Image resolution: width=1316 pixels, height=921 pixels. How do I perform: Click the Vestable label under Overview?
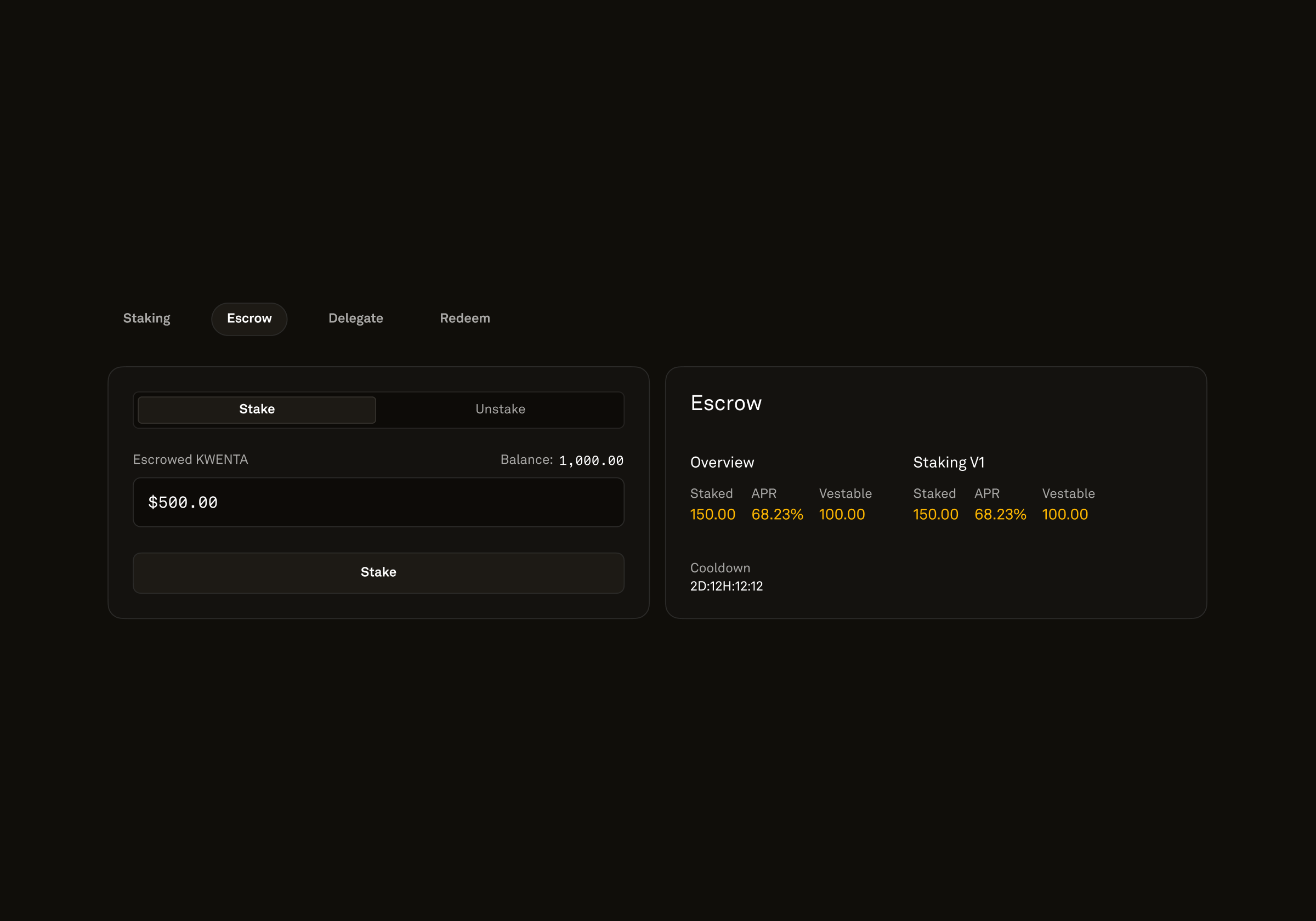click(846, 493)
